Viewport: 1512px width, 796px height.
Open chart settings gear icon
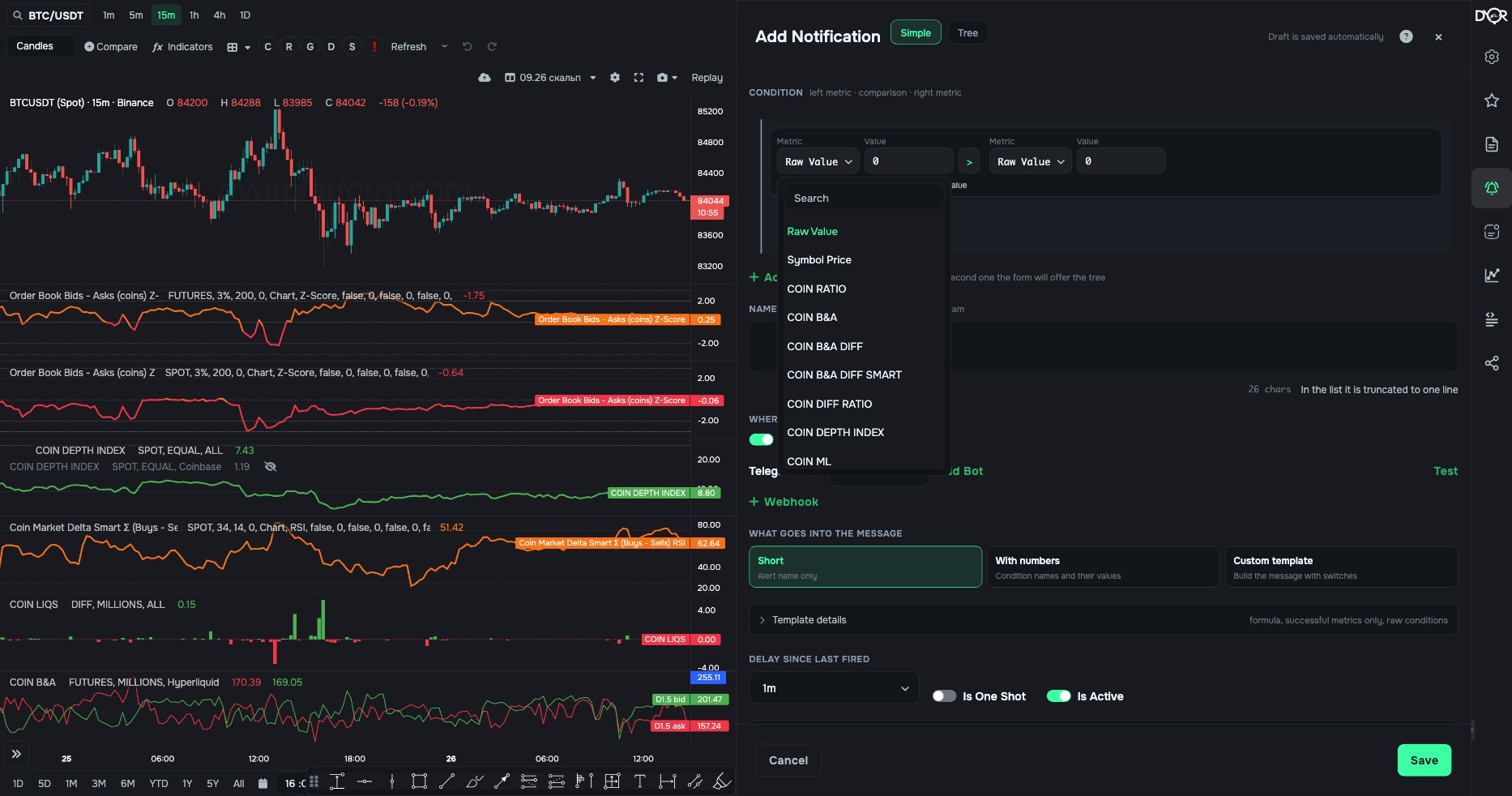coord(615,78)
